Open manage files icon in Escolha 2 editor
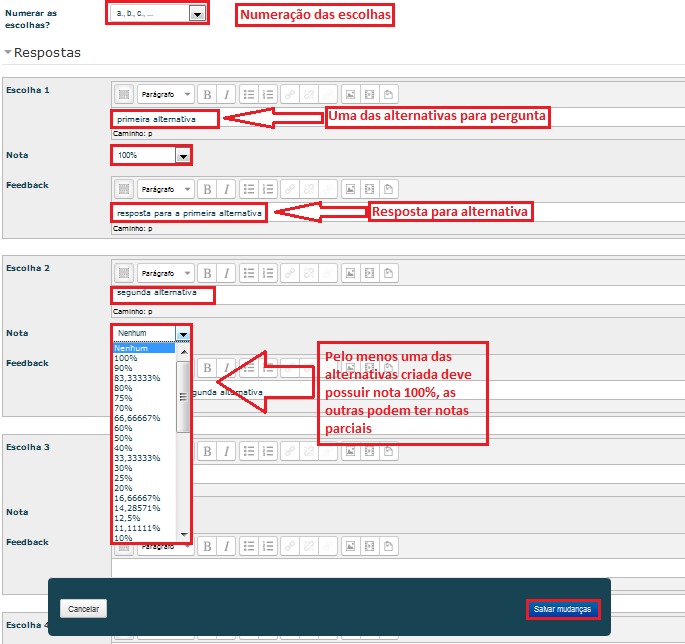 pyautogui.click(x=388, y=272)
